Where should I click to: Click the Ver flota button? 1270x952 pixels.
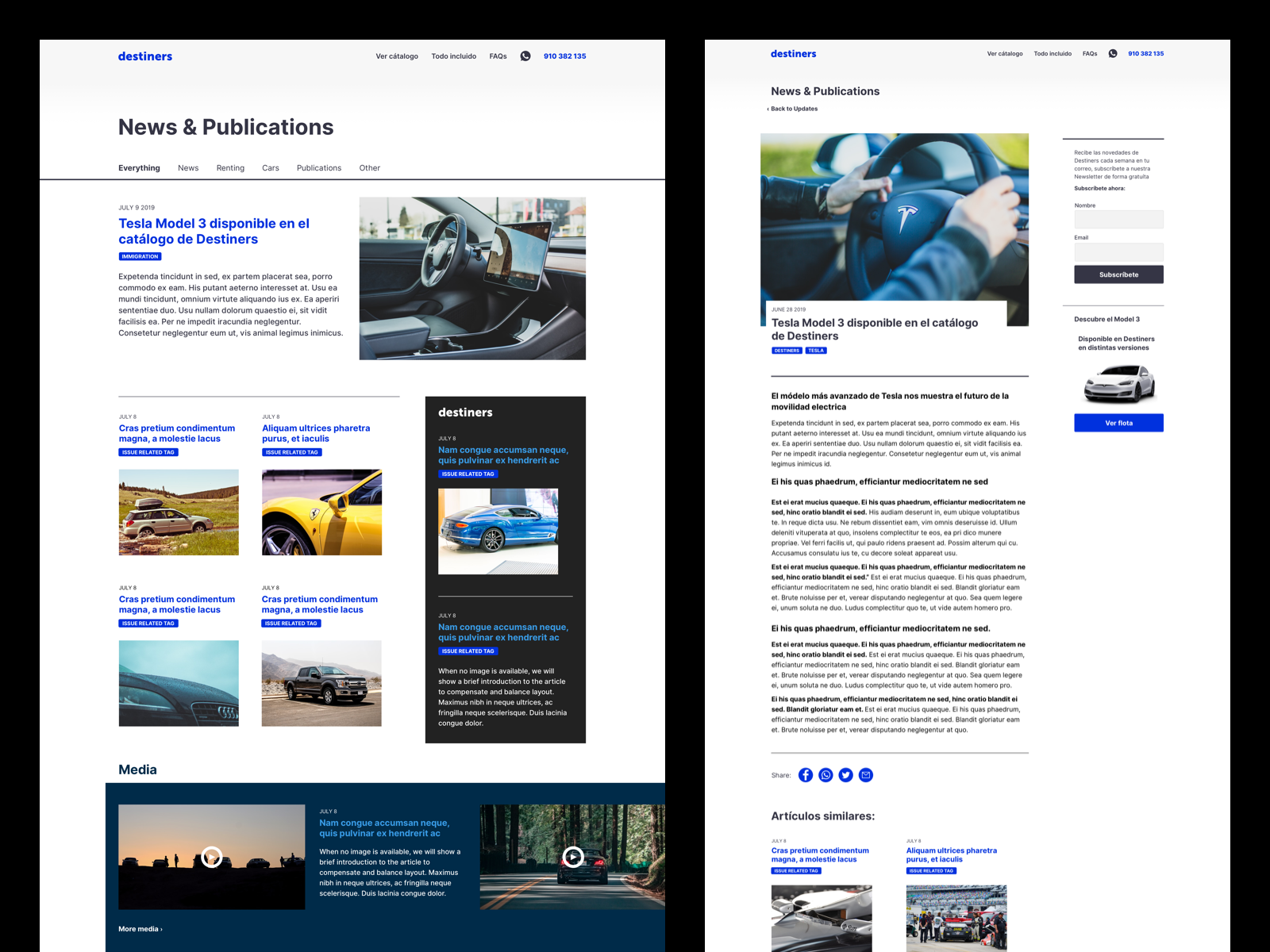click(1118, 423)
